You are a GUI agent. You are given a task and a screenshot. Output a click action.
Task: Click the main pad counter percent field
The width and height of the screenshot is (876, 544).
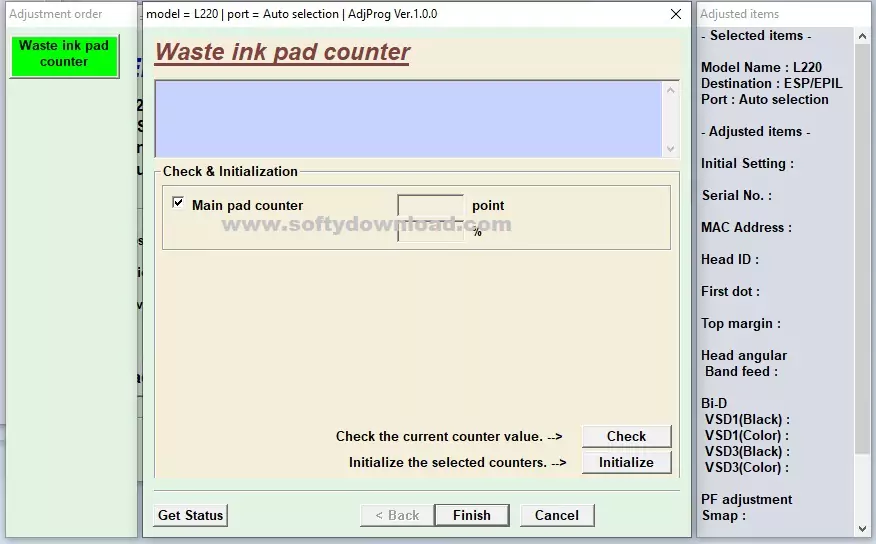430,231
